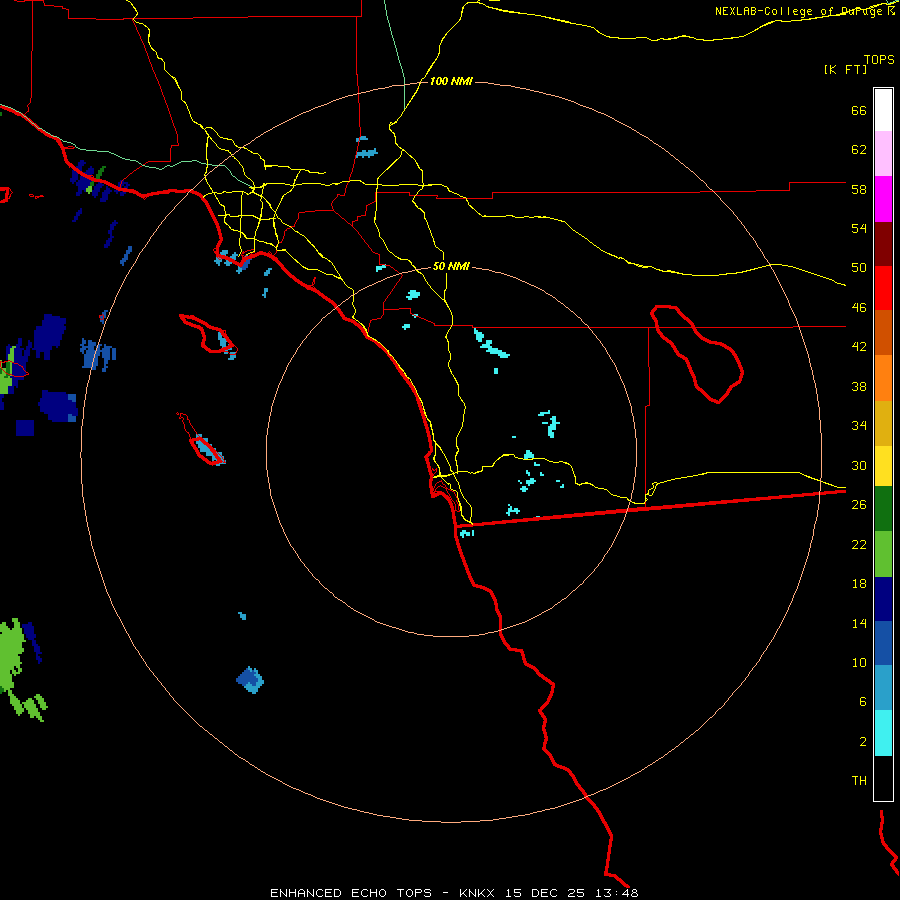Click the '2' legend value
900x900 pixels.
[863, 742]
